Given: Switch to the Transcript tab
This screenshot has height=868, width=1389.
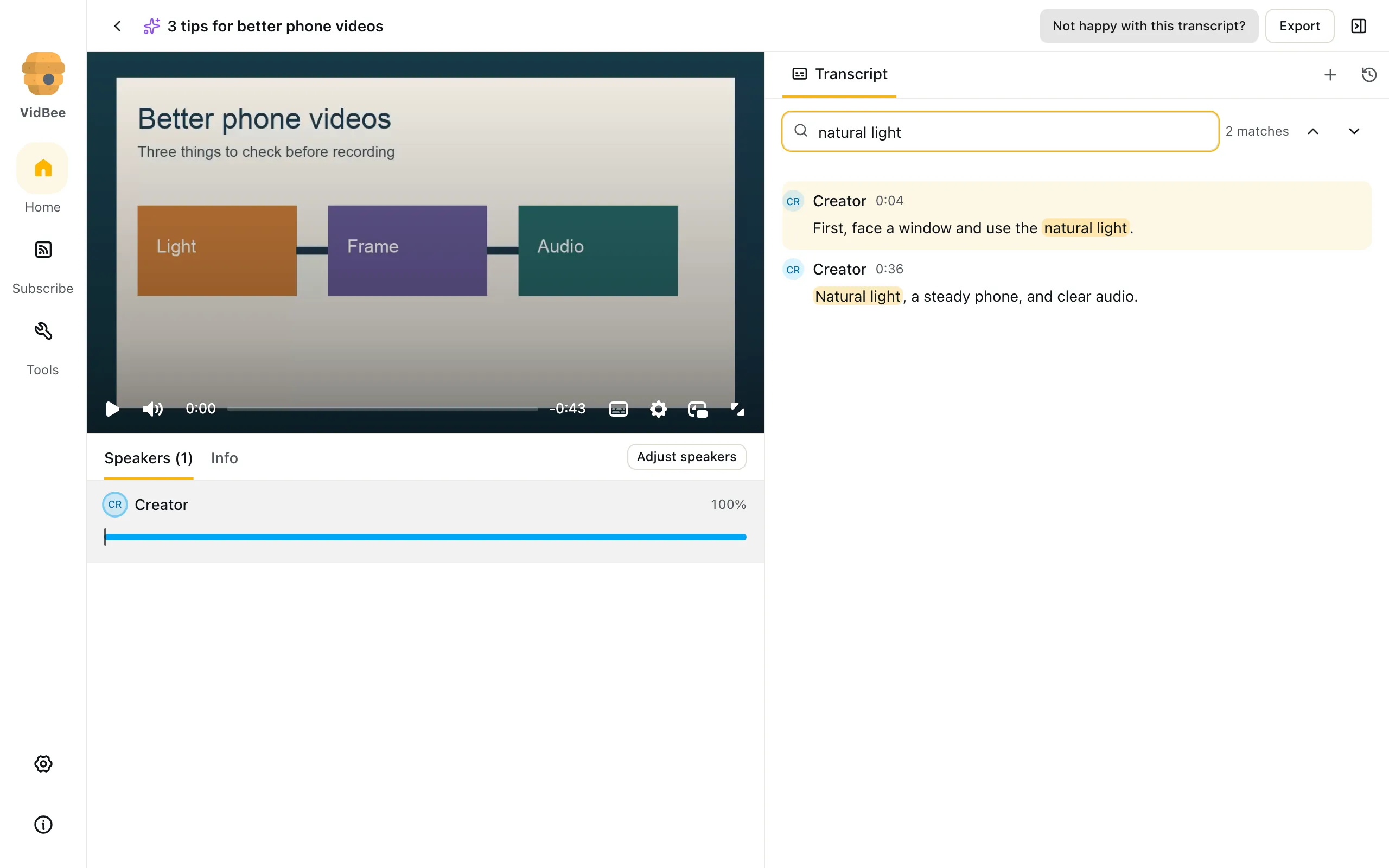Looking at the screenshot, I should tap(839, 74).
